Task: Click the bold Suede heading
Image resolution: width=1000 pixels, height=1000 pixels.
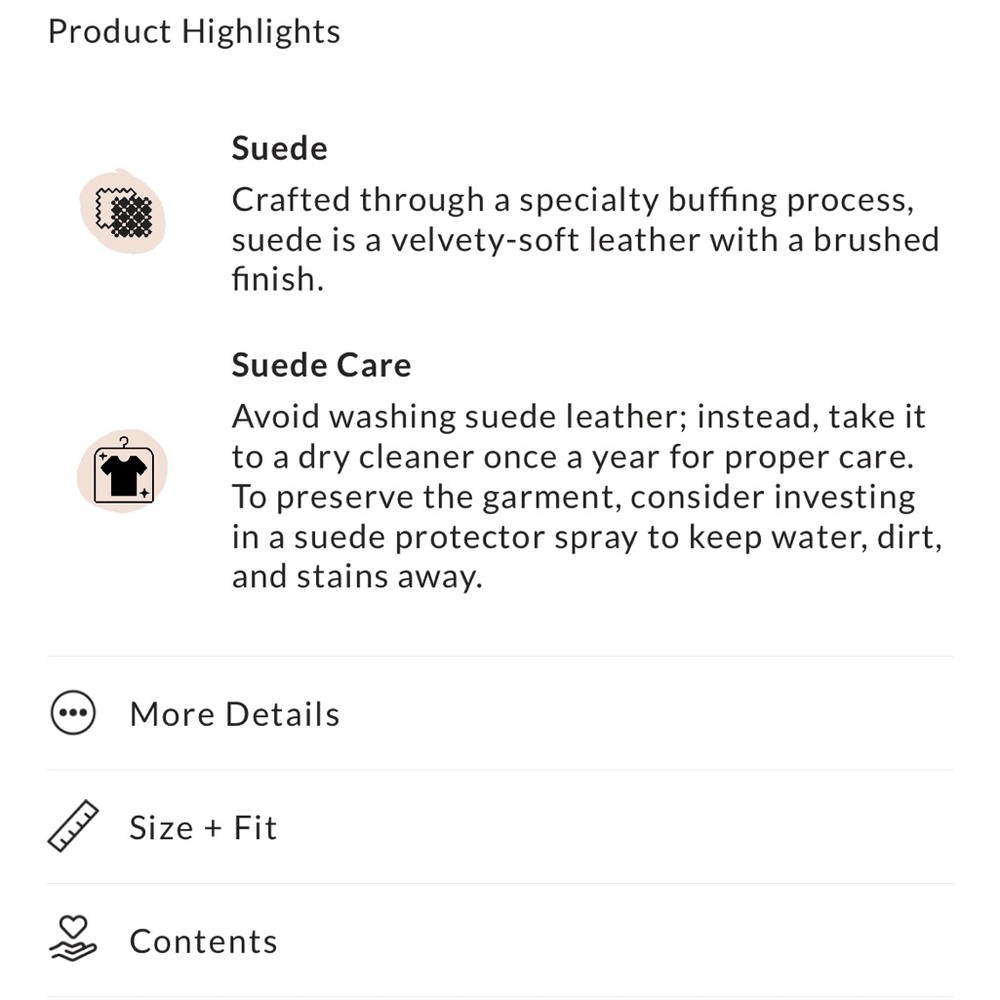Action: point(279,149)
